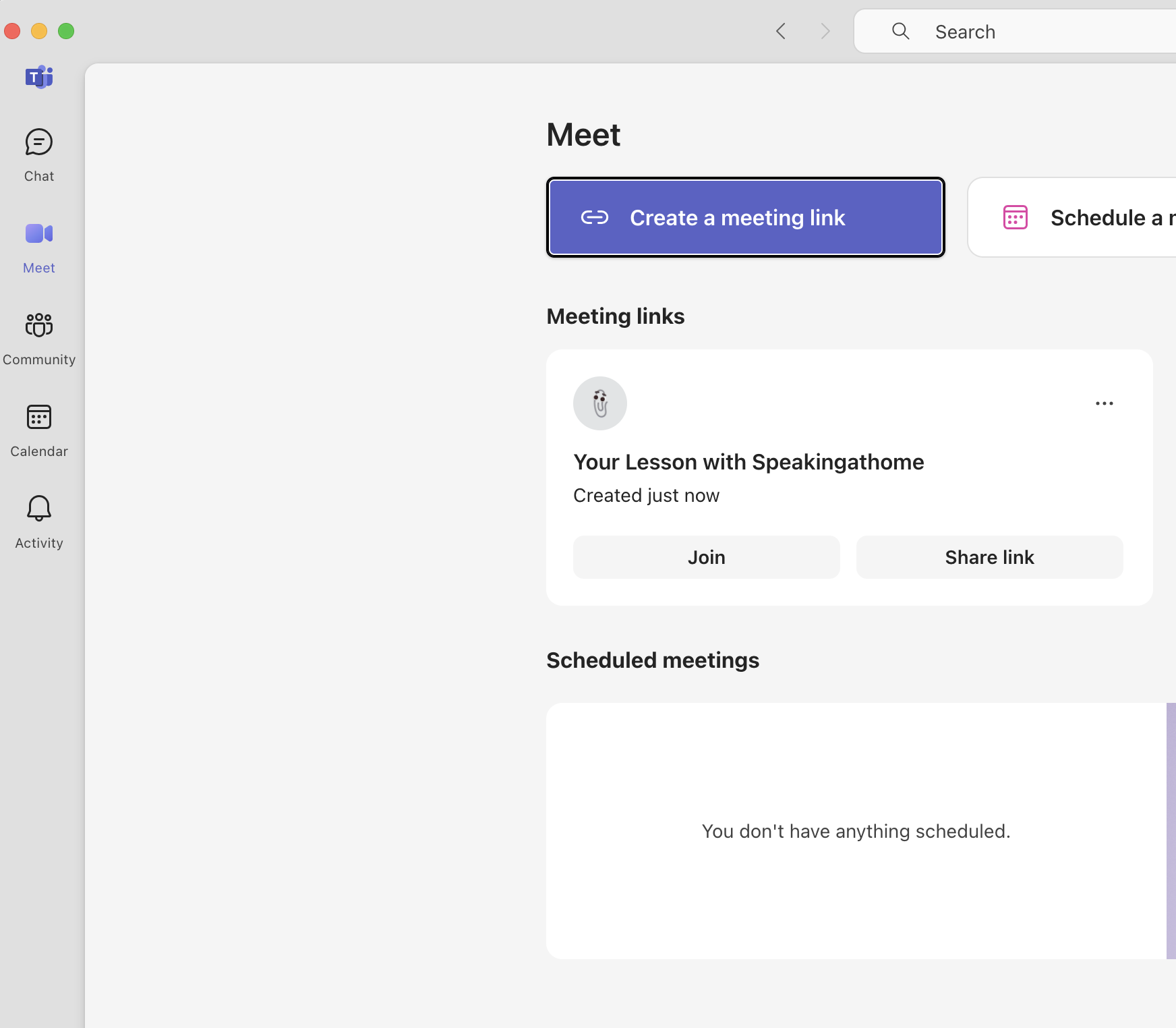Select the Meet icon in the sidebar
The width and height of the screenshot is (1176, 1028).
[x=38, y=246]
